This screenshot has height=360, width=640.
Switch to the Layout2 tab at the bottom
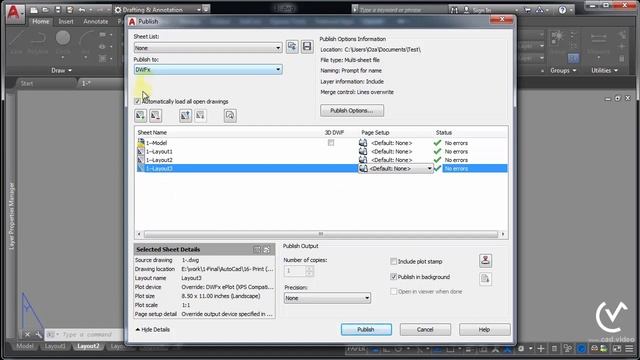88,346
